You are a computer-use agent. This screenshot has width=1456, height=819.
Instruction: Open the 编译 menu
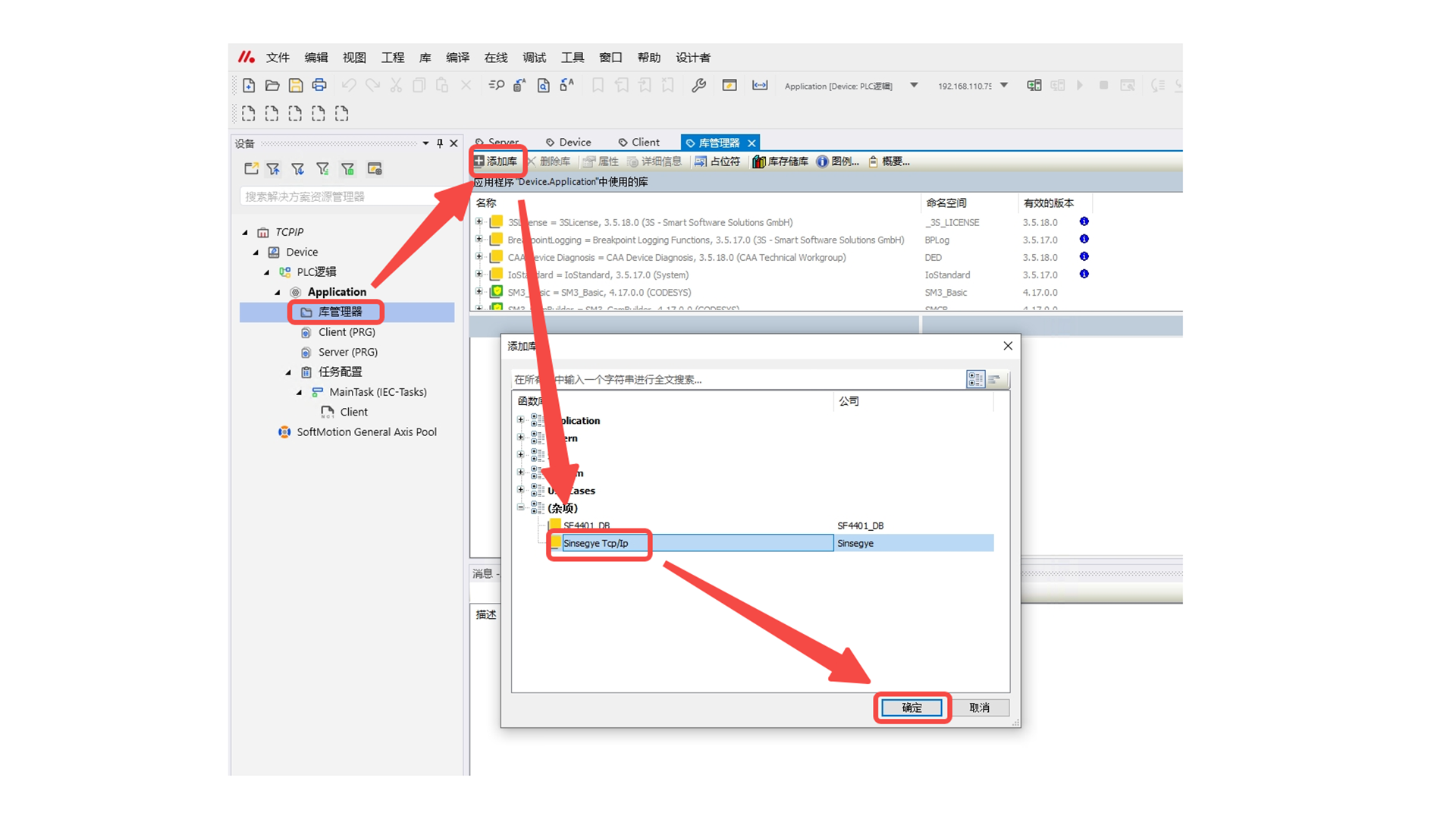pos(457,58)
